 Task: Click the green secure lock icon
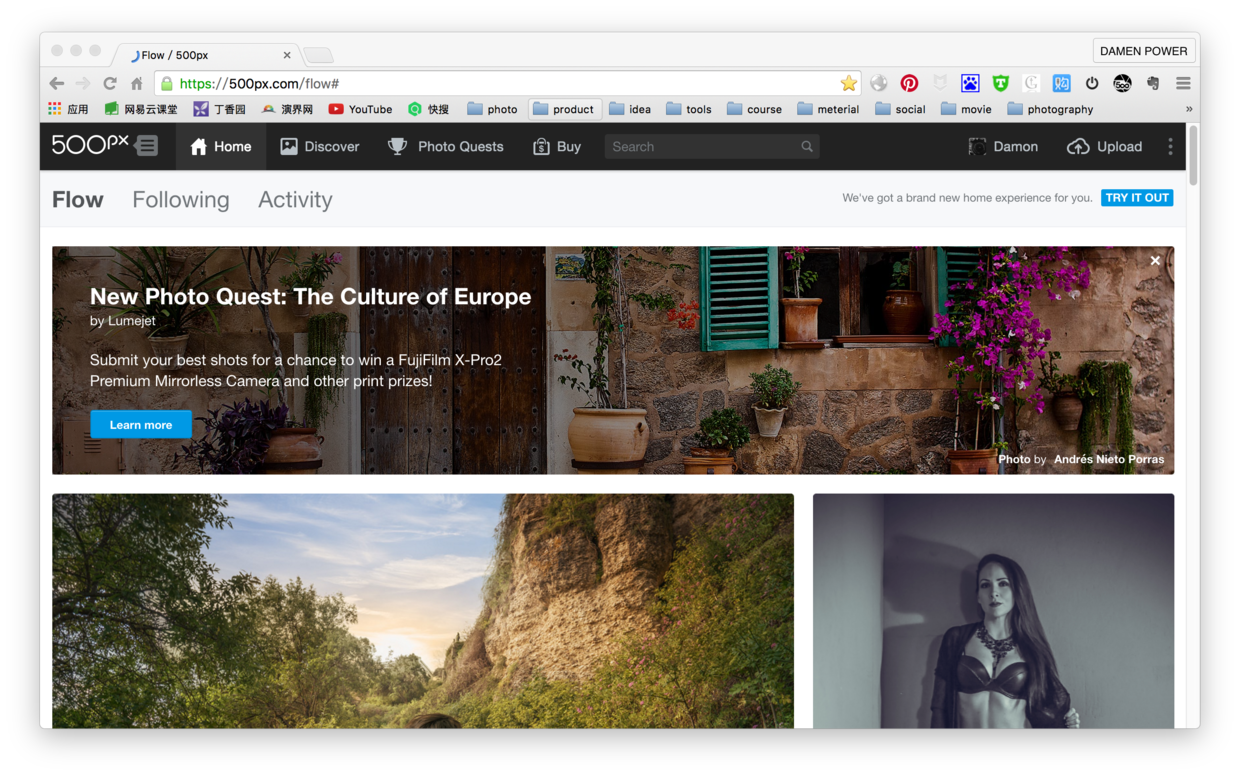point(167,83)
